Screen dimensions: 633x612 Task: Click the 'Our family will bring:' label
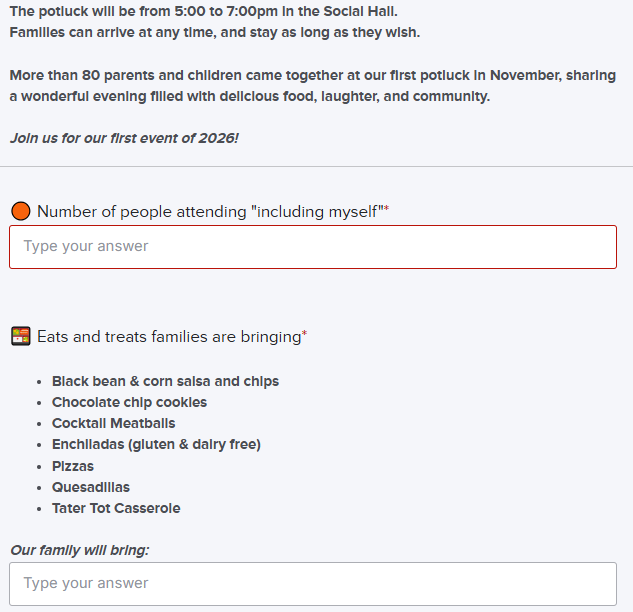[x=79, y=550]
